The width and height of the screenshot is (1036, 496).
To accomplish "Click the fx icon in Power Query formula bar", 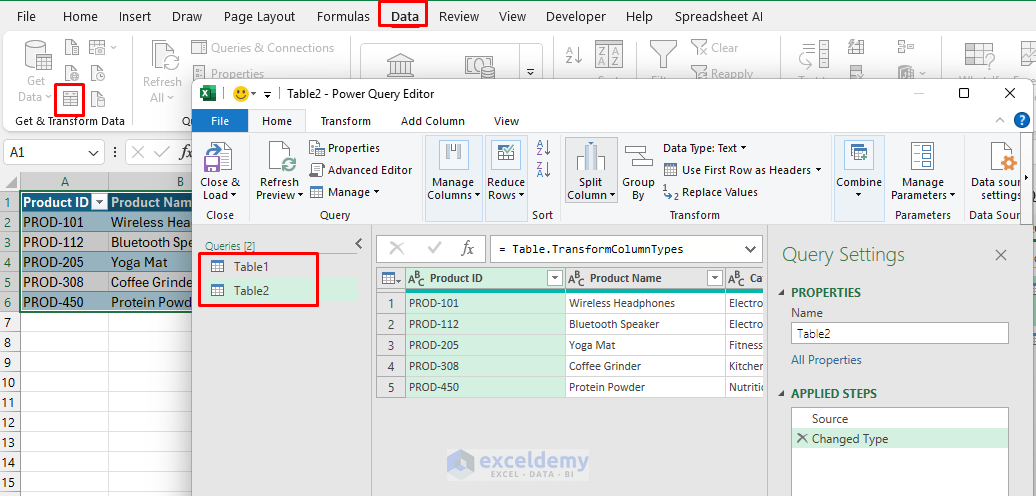I will point(468,249).
